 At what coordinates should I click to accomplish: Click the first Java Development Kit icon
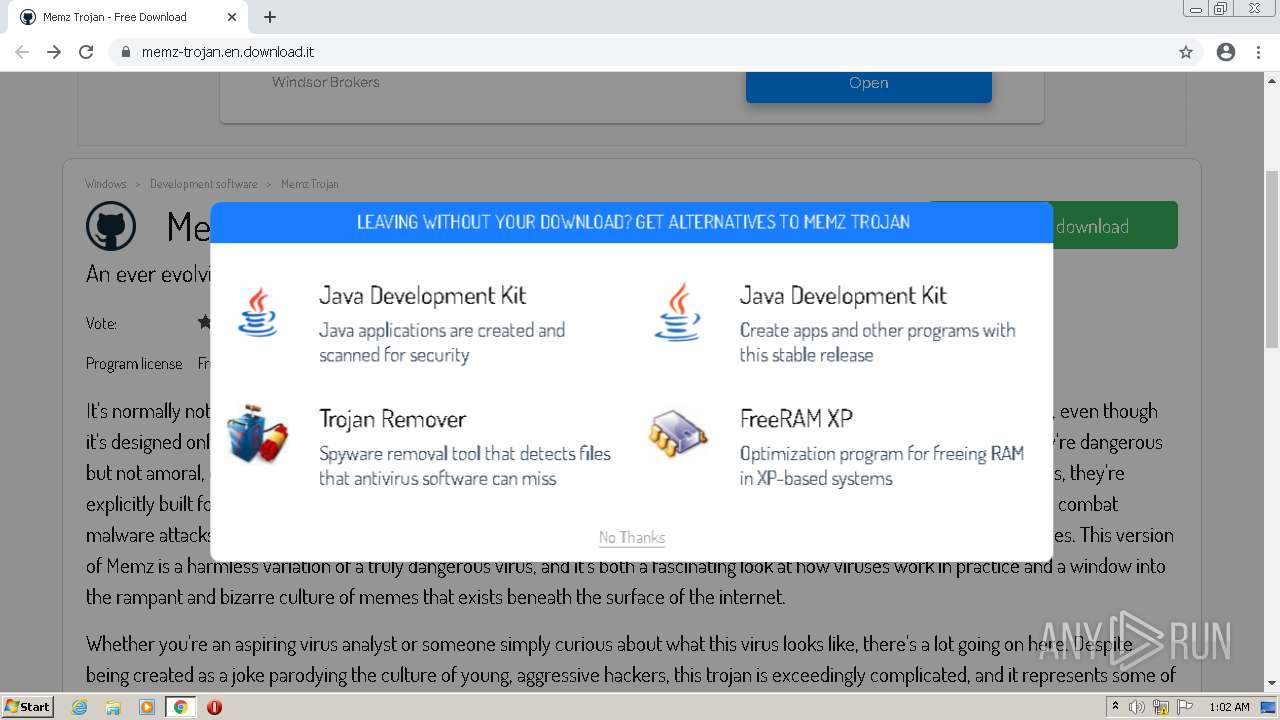pos(258,312)
